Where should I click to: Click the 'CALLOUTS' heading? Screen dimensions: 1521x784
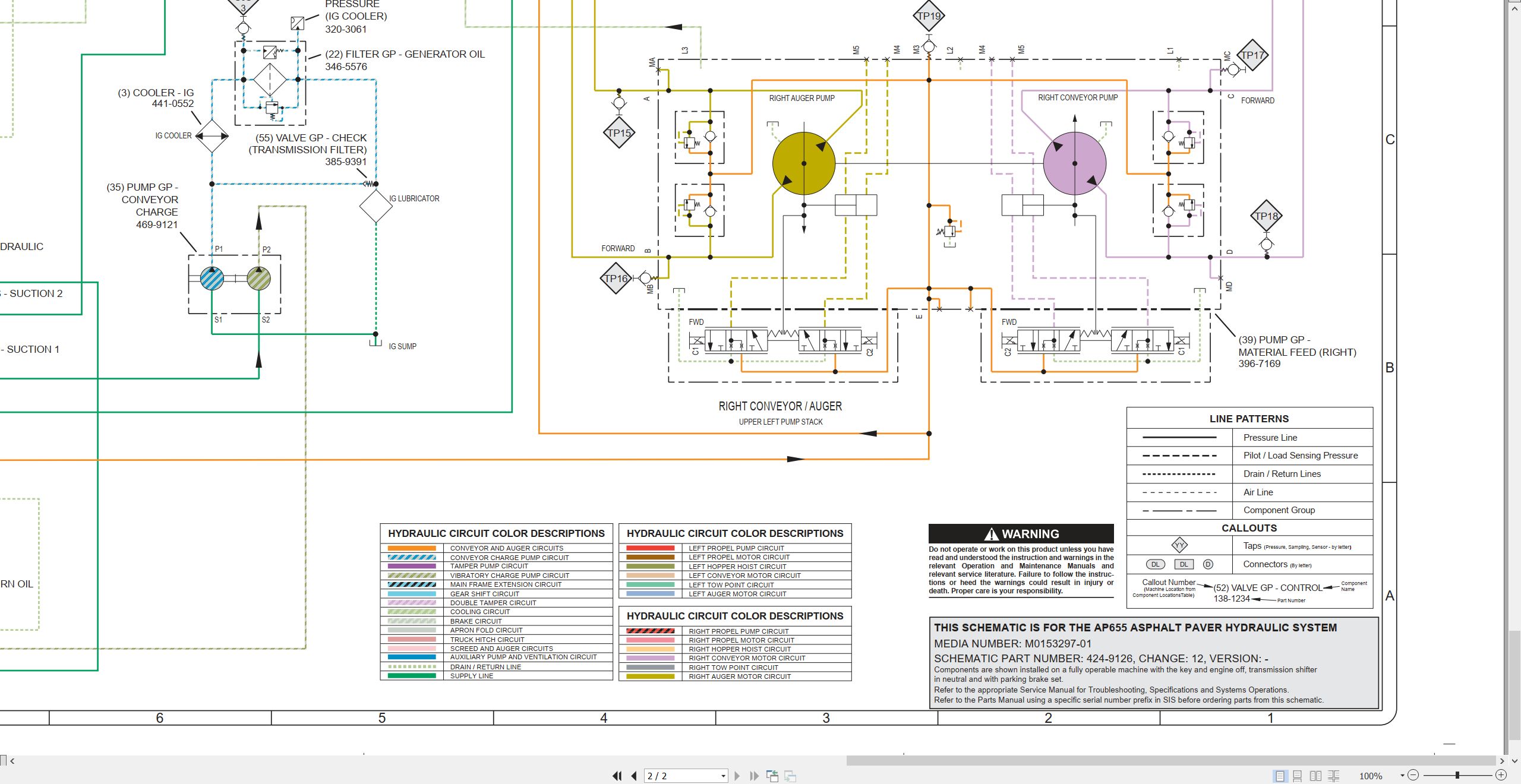(1249, 528)
